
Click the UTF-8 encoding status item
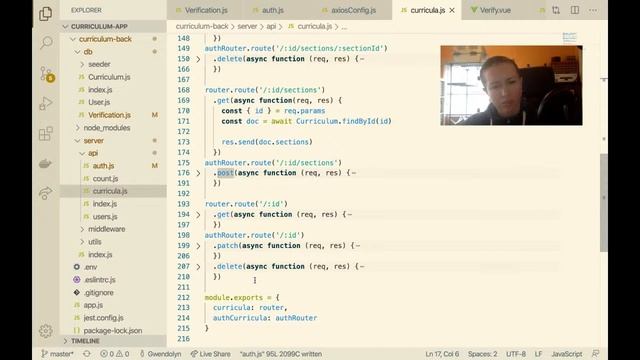pyautogui.click(x=516, y=354)
